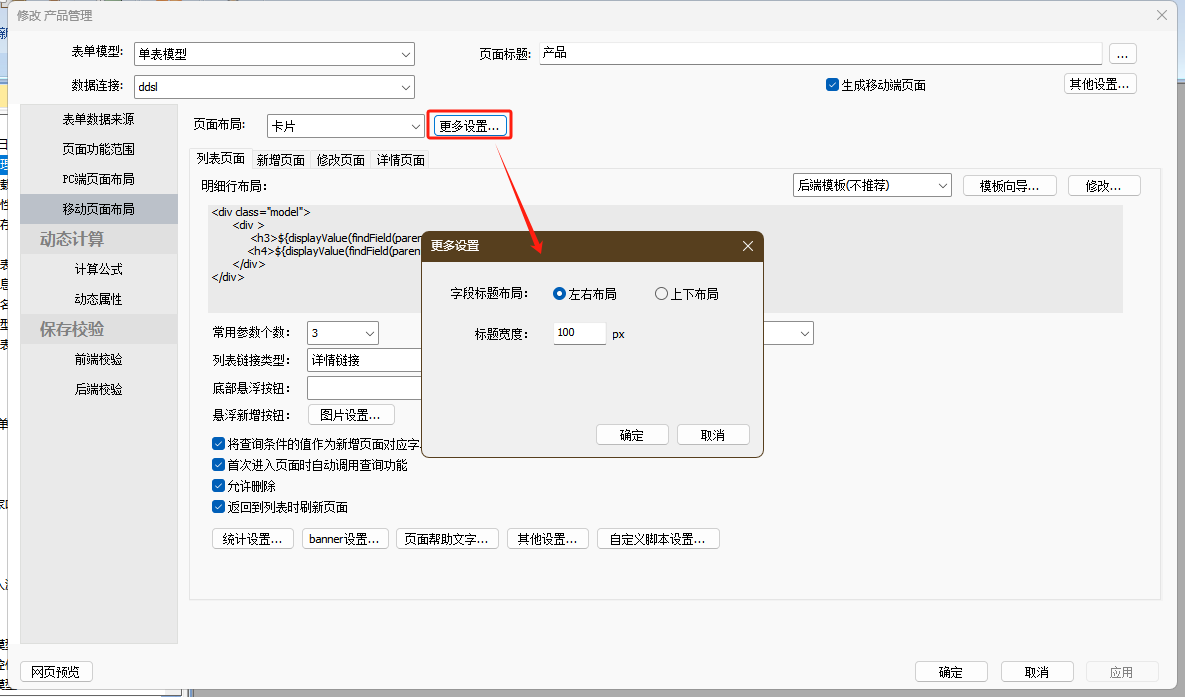Click the 网页预览 button
The height and width of the screenshot is (697, 1185).
coord(56,672)
